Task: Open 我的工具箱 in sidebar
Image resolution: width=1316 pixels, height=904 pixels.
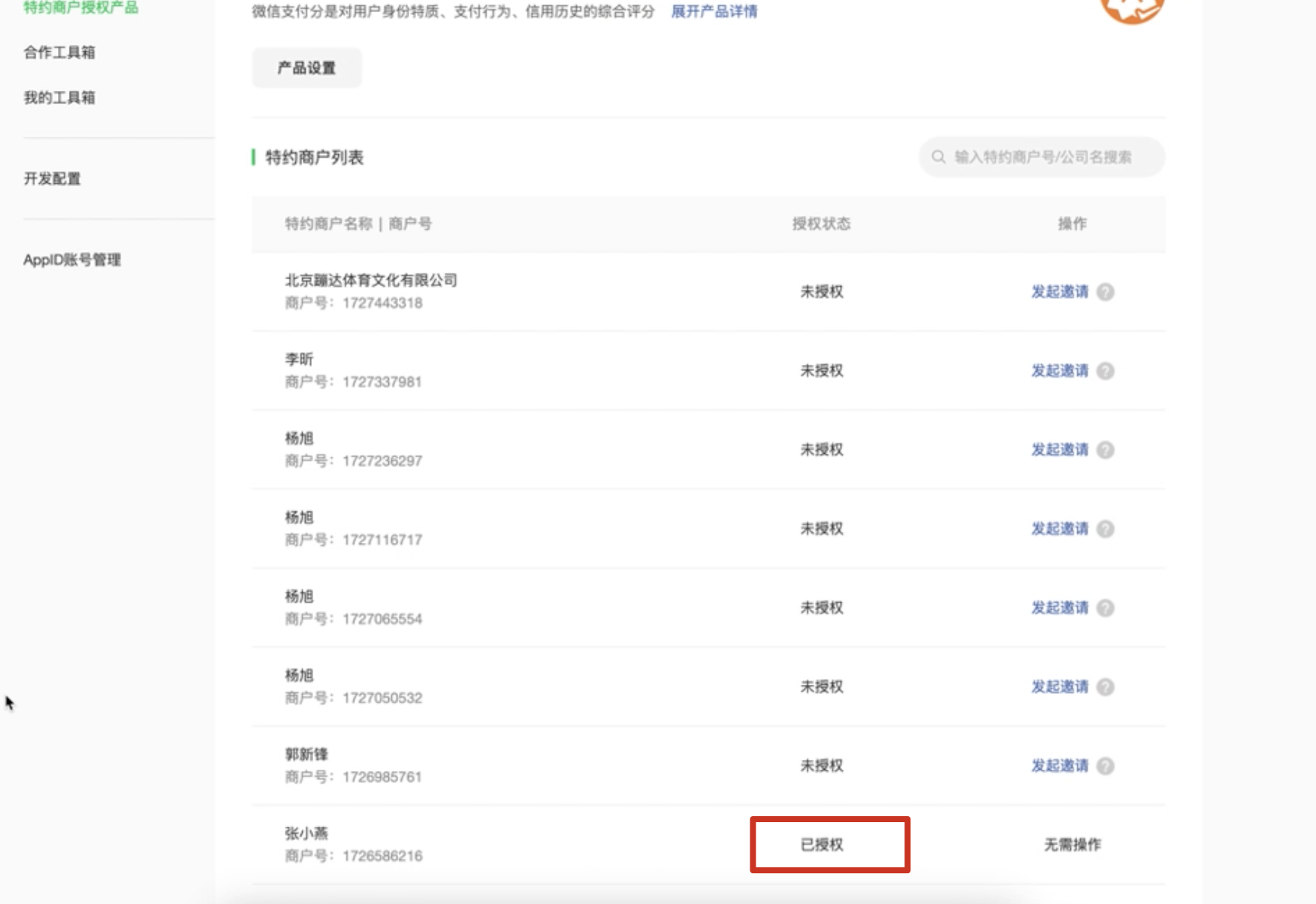Action: point(59,98)
